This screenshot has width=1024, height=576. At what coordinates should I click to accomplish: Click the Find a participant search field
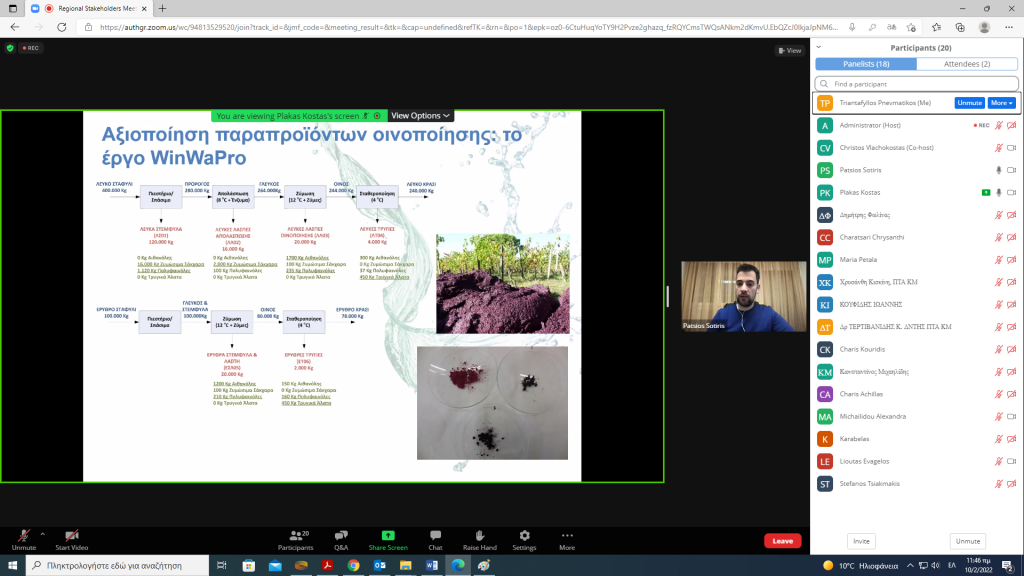click(915, 84)
